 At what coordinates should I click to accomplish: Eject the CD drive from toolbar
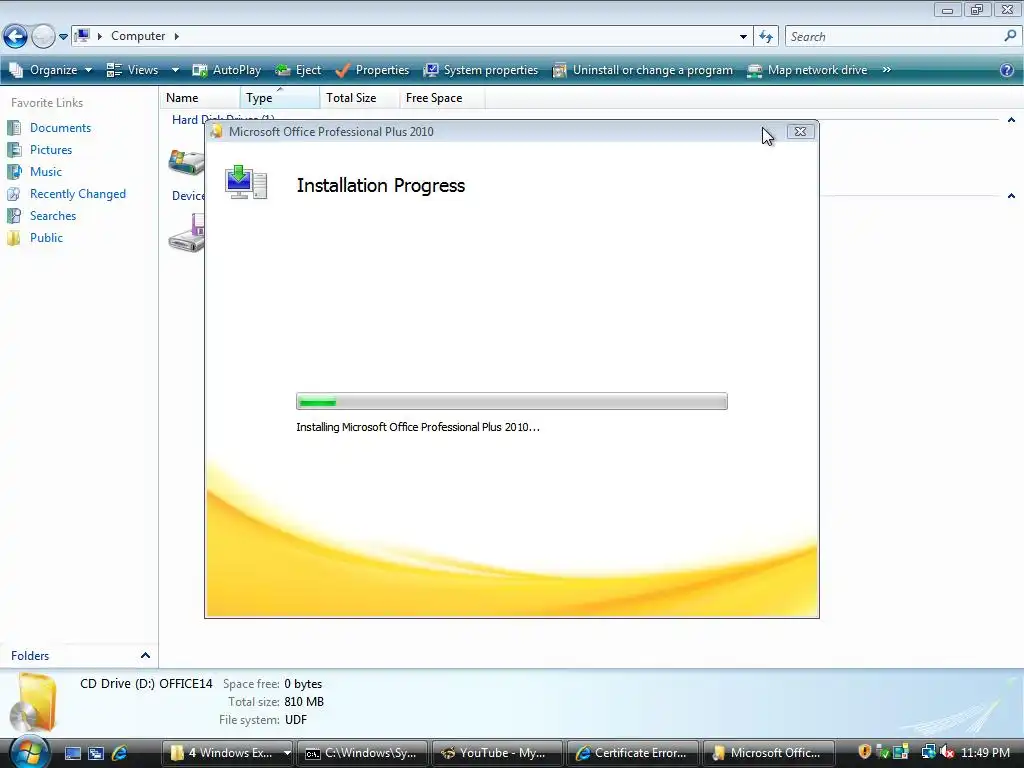298,70
